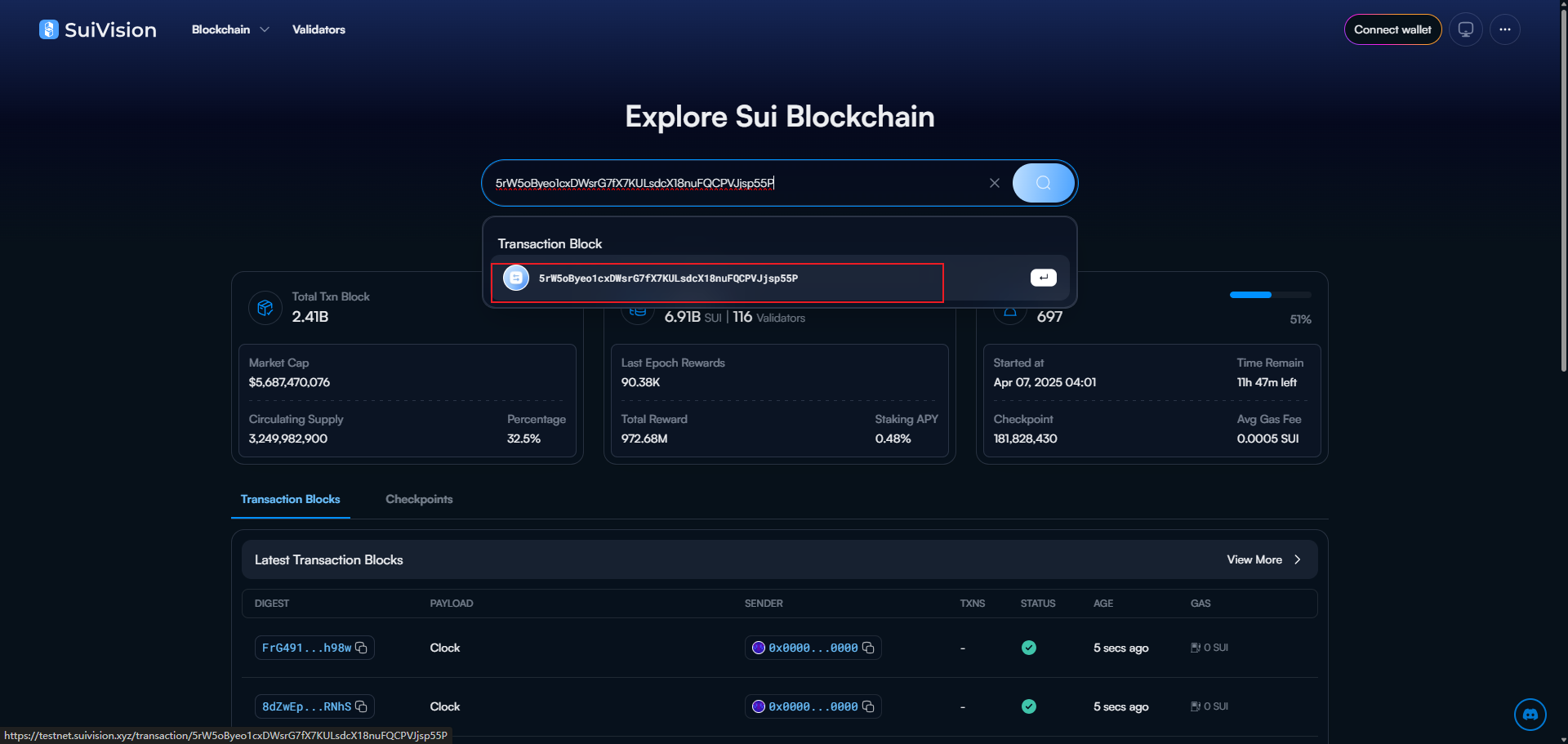This screenshot has width=1568, height=744.
Task: Switch to the Transaction Blocks tab
Action: pyautogui.click(x=291, y=499)
